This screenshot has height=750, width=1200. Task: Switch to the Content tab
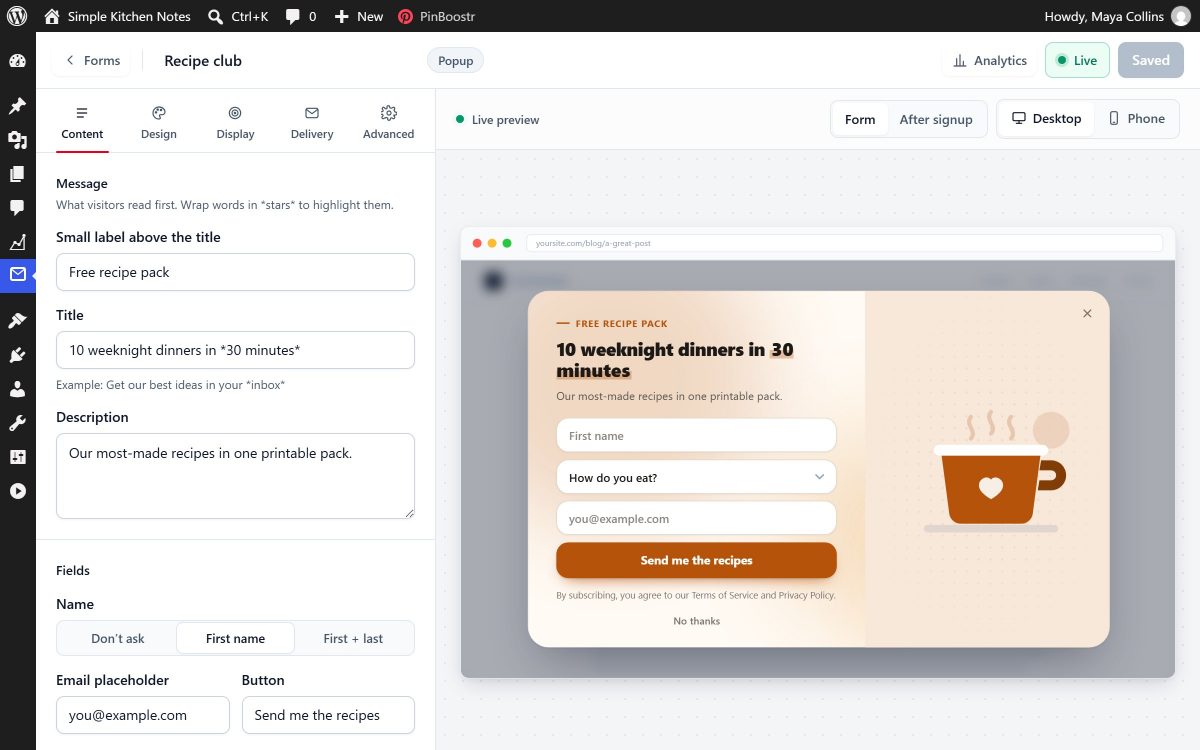pyautogui.click(x=82, y=123)
